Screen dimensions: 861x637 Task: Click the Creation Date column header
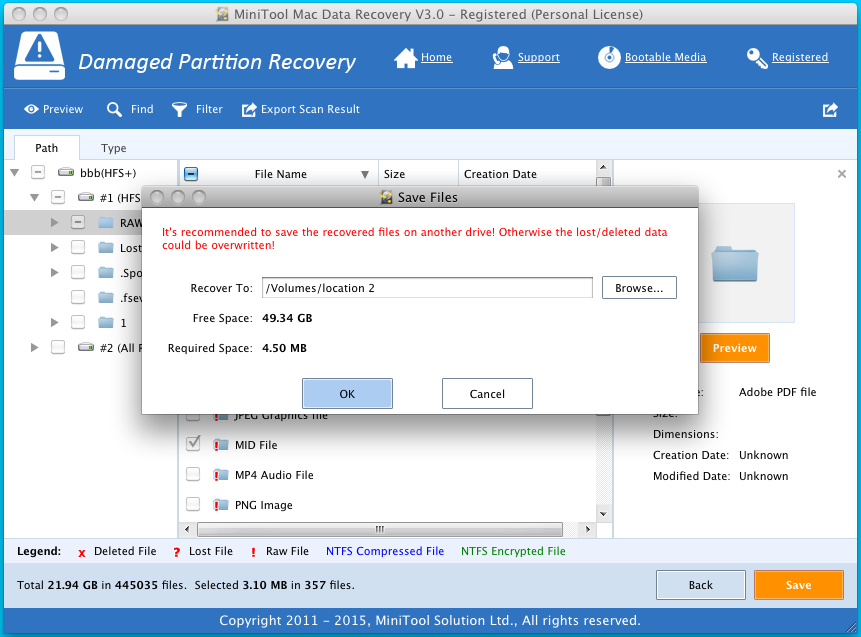tap(527, 174)
